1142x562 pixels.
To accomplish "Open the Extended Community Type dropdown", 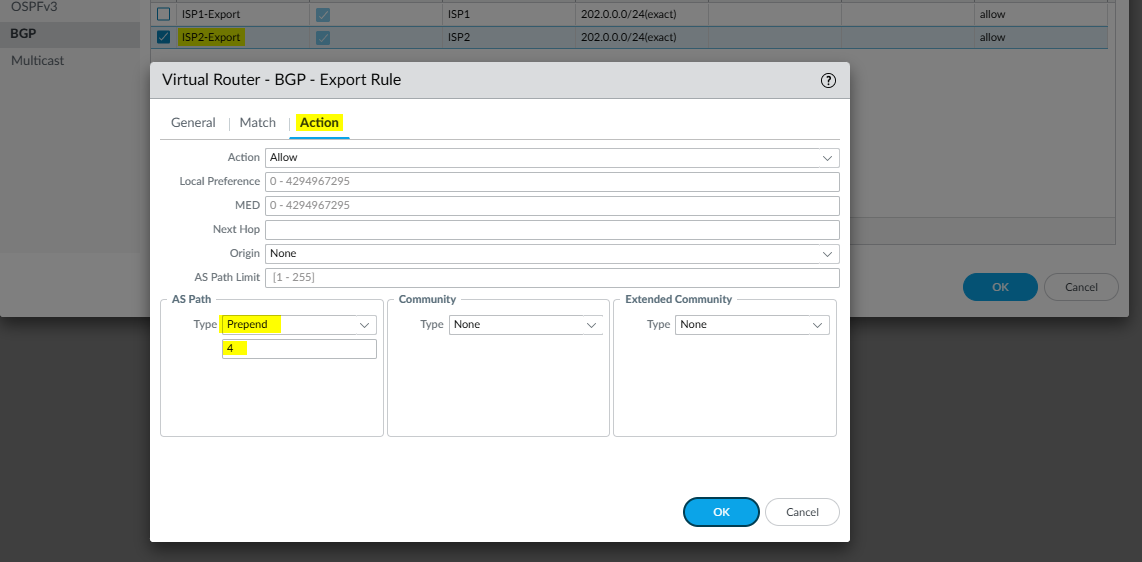I will [752, 325].
